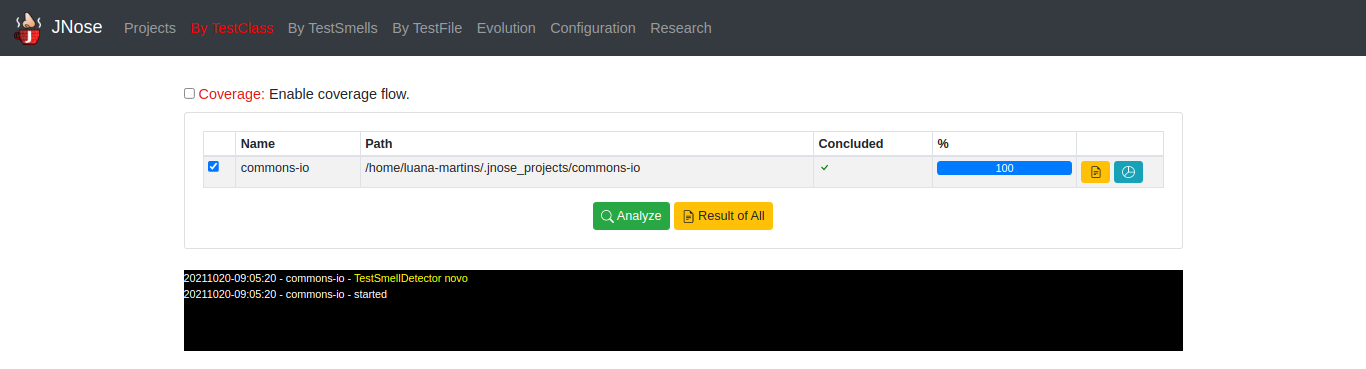This screenshot has width=1366, height=369.
Task: Click the yellow TestSmellDetector novo log text
Action: [411, 278]
